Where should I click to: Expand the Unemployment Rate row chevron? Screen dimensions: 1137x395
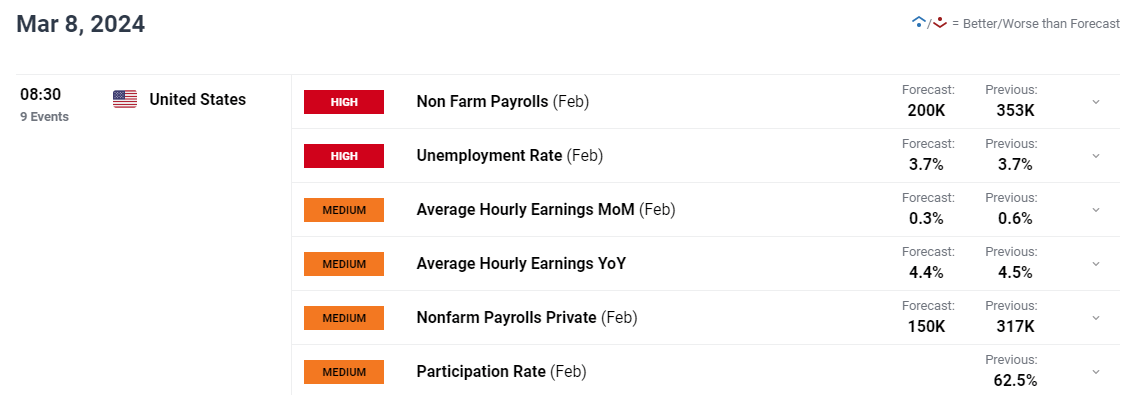click(x=1096, y=155)
